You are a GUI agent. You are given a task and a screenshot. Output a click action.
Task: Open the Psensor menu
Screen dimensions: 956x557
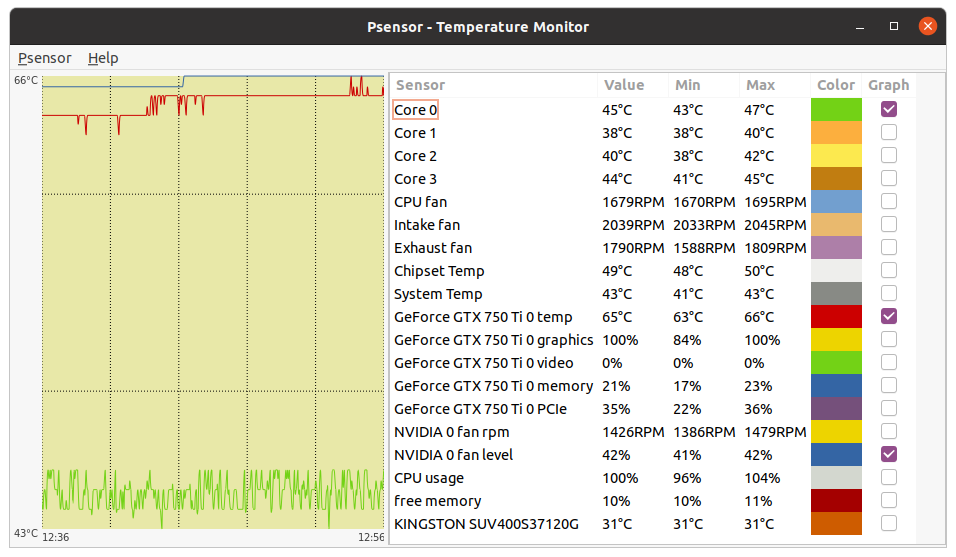point(44,58)
